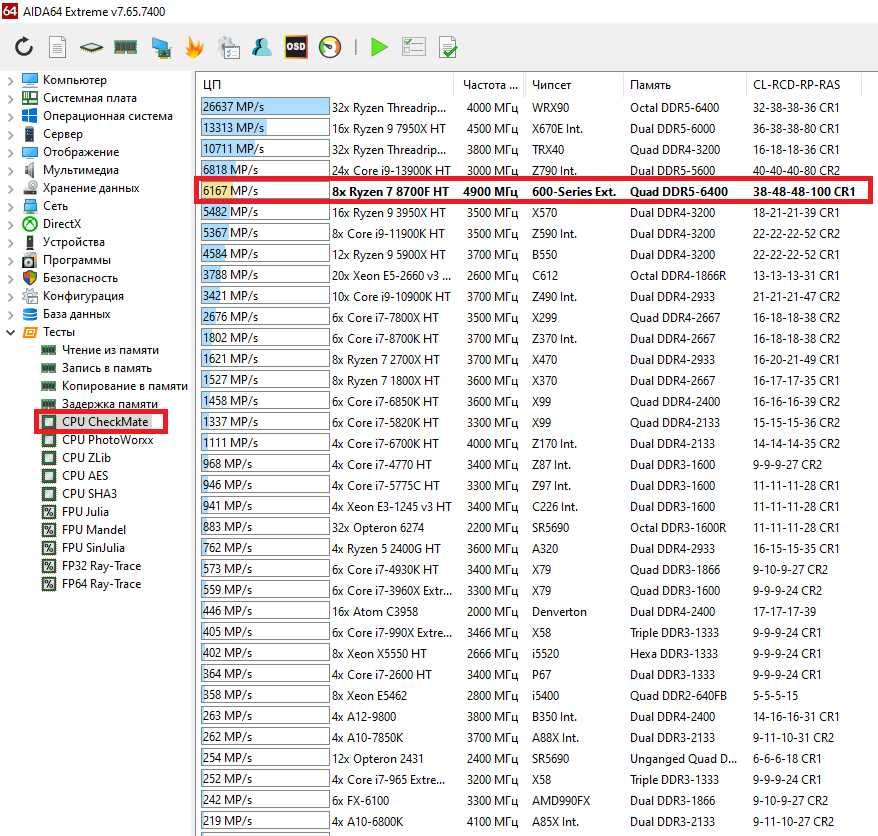The height and width of the screenshot is (836, 878).
Task: Expand the Отображение tree node
Action: 10,152
